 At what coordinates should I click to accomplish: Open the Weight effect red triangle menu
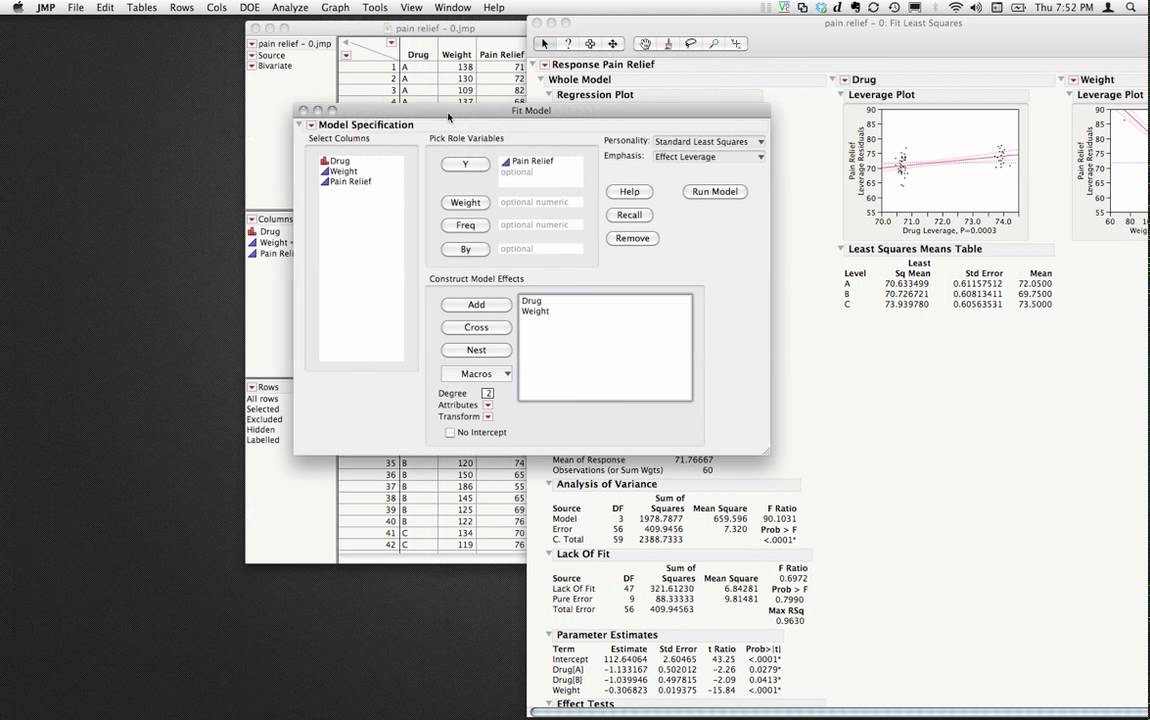pos(1073,80)
